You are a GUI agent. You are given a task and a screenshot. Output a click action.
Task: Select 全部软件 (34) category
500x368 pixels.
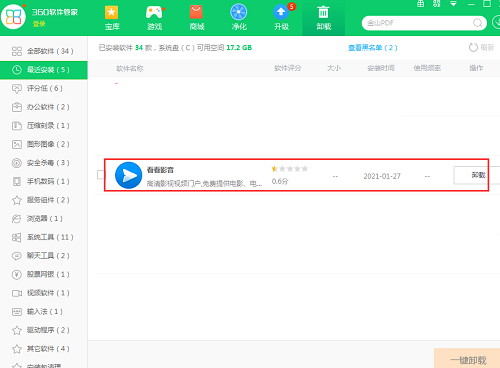point(44,51)
